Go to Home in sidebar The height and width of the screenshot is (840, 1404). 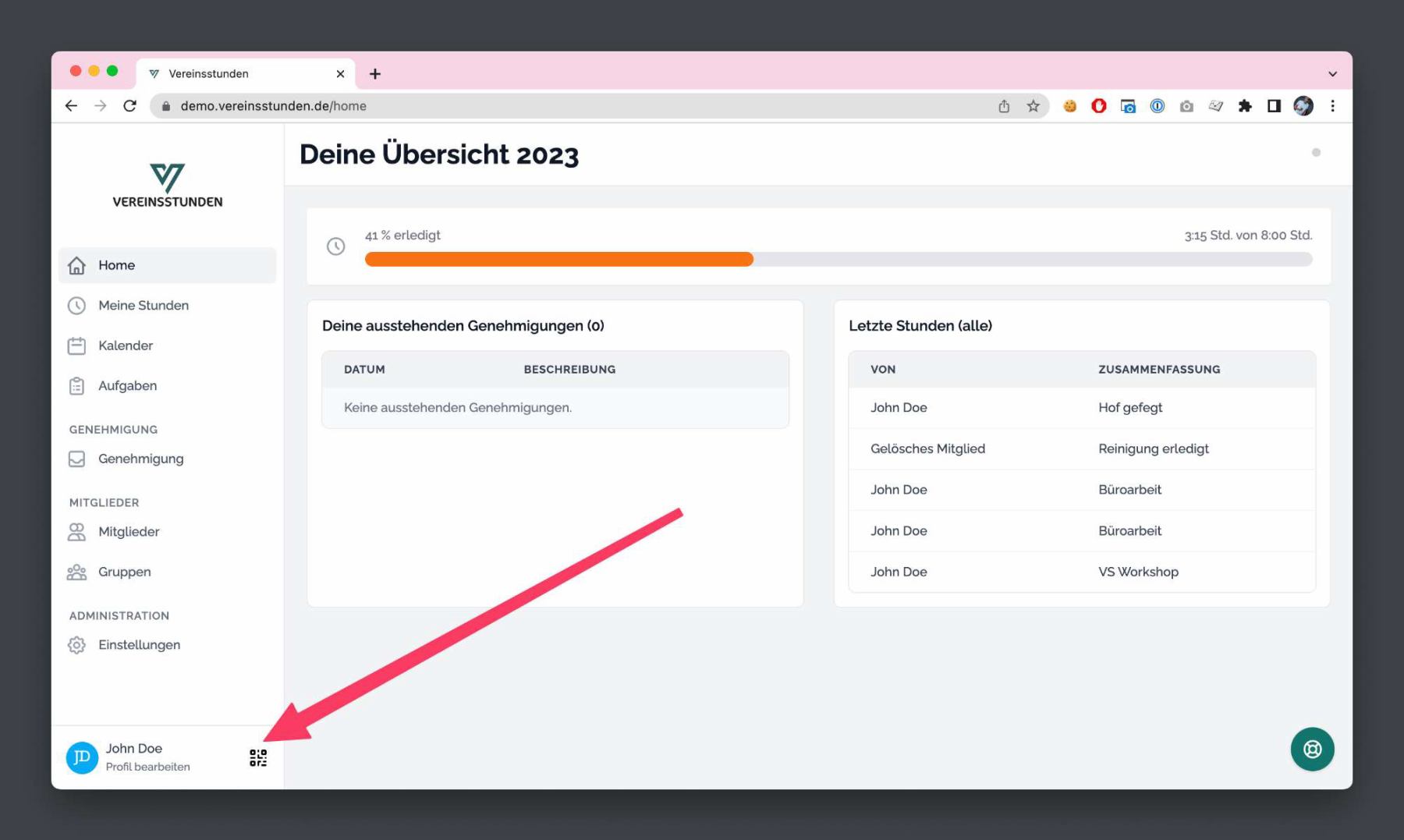(168, 265)
